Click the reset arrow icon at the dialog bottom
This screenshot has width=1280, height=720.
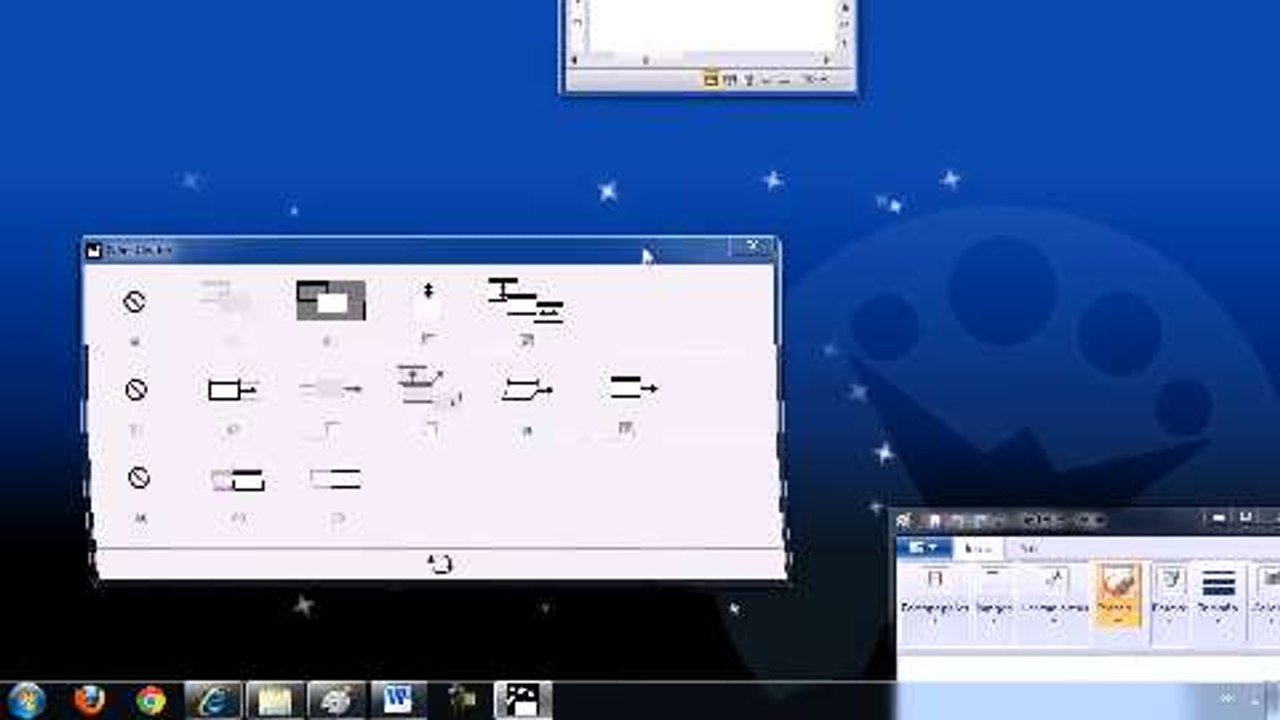coord(440,564)
